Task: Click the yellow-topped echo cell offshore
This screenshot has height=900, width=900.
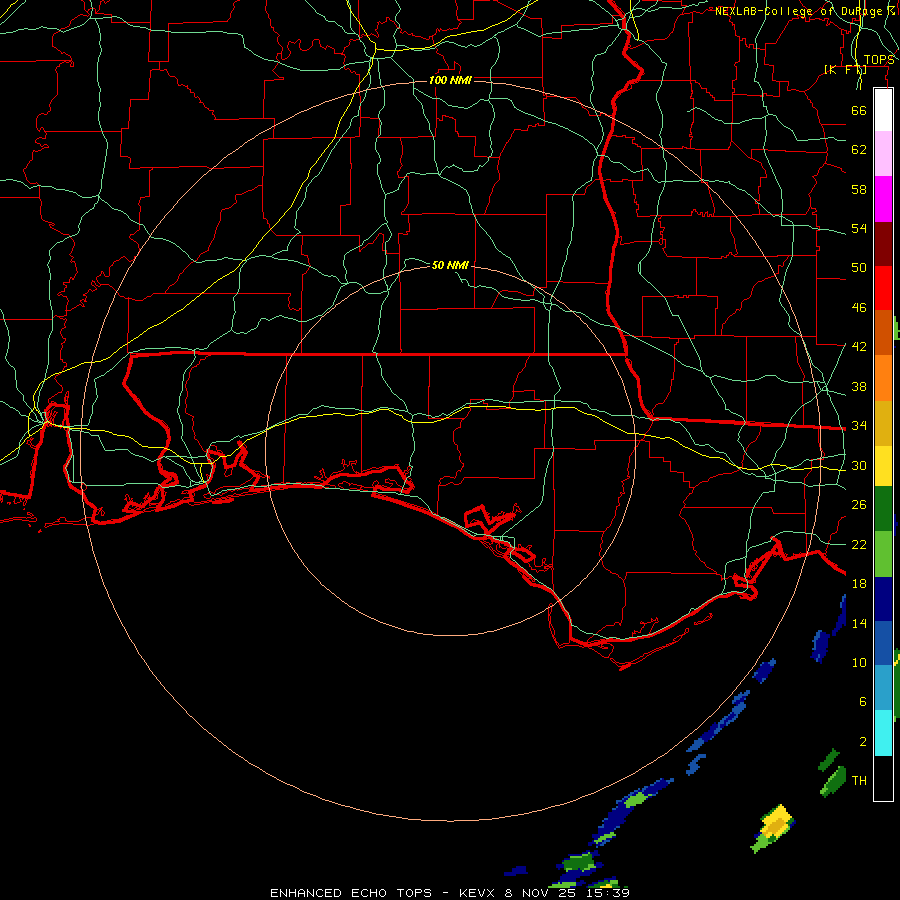Action: (775, 827)
